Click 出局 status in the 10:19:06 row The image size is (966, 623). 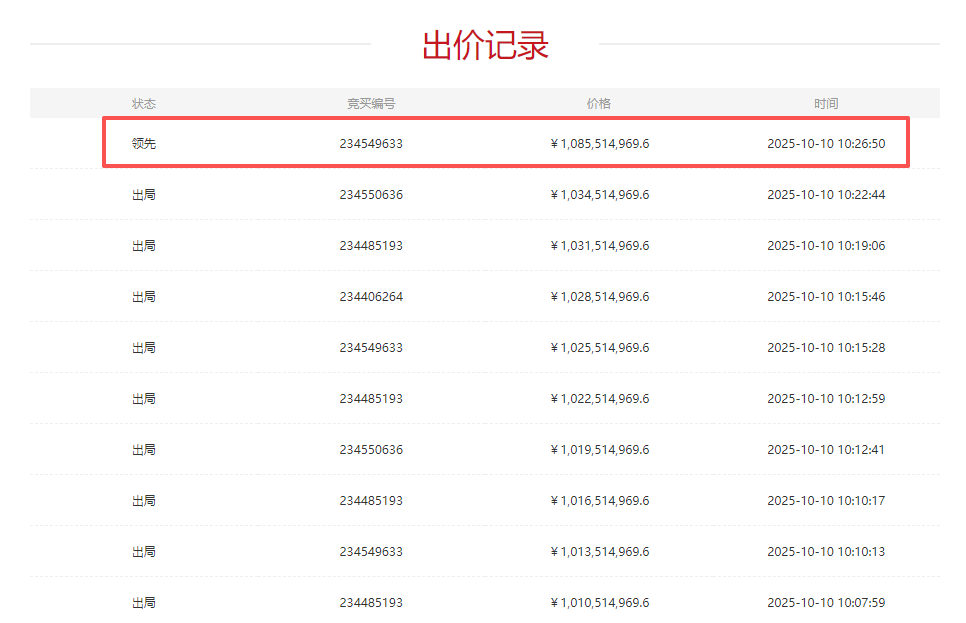(144, 246)
